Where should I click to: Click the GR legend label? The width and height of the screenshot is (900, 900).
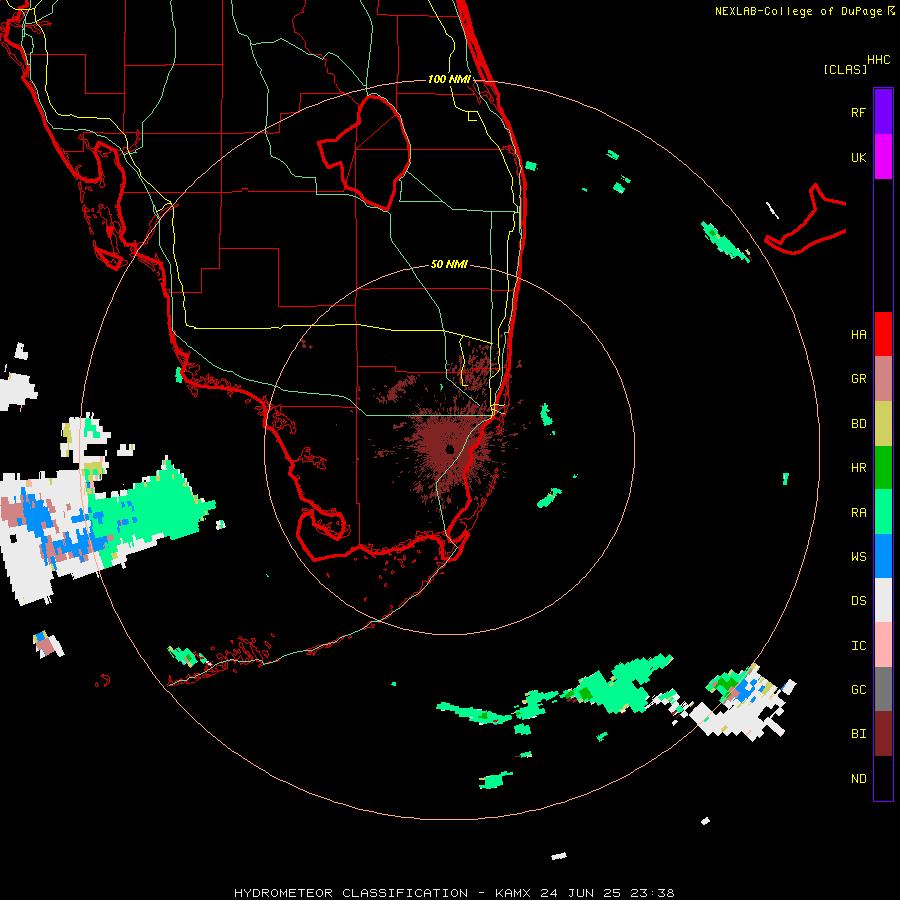[x=858, y=379]
